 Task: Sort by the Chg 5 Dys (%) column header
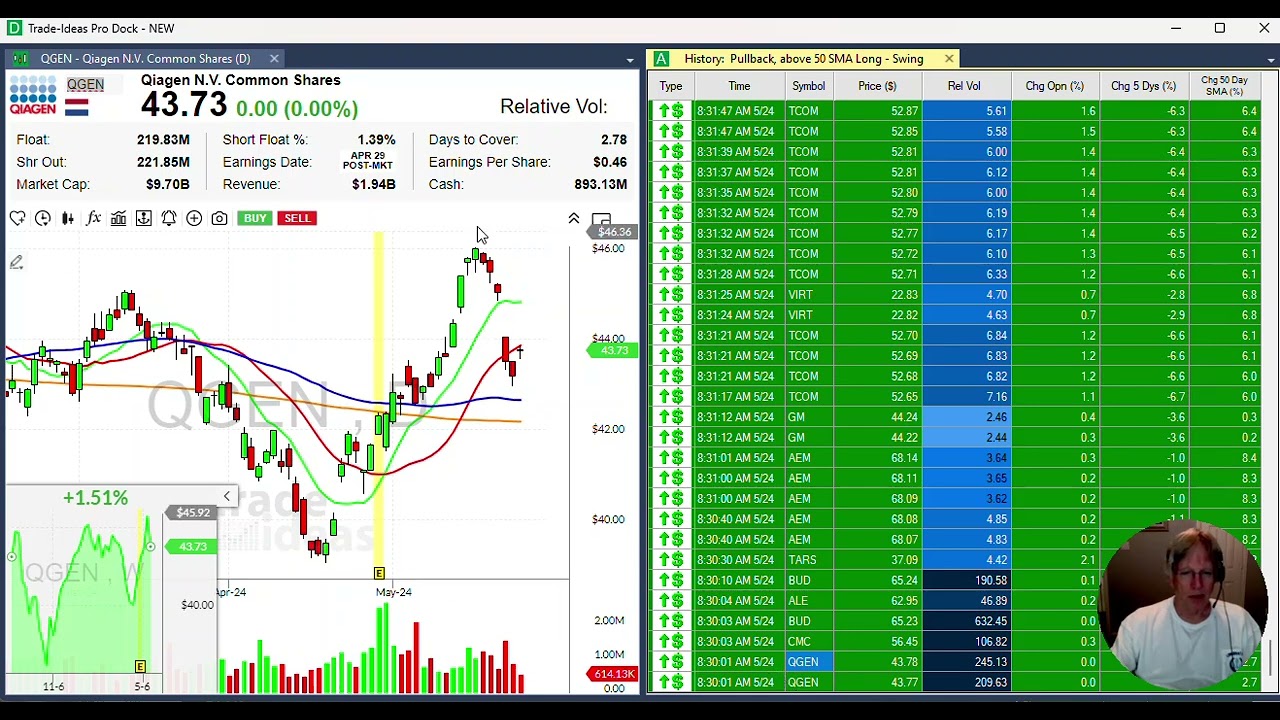click(1143, 86)
